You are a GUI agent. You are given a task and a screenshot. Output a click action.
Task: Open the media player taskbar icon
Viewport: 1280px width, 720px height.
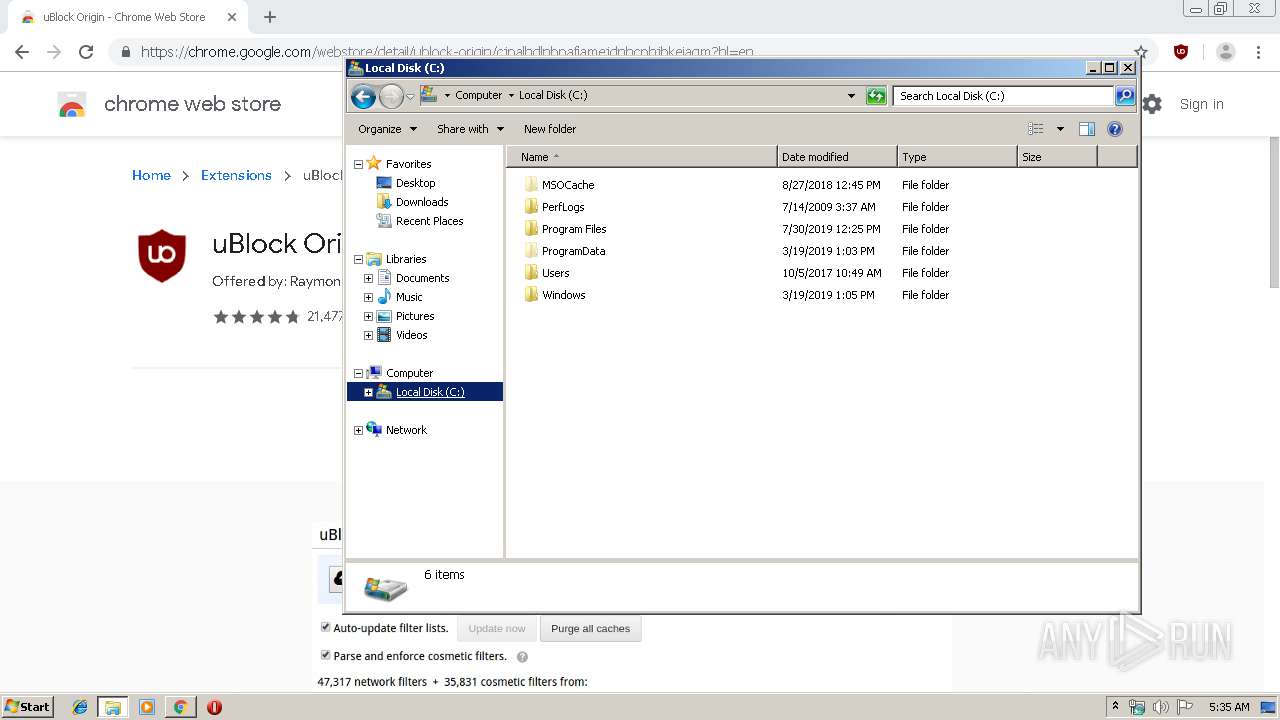point(147,707)
